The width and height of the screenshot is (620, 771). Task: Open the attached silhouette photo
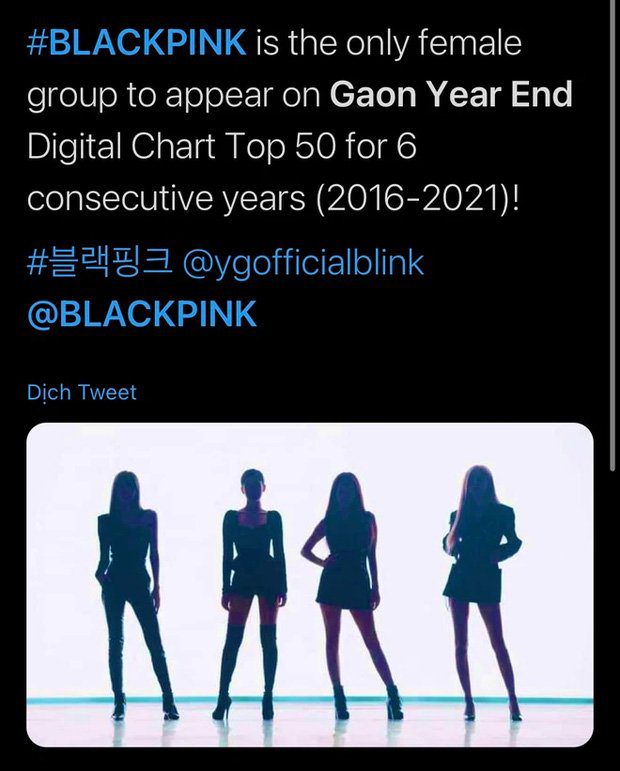(x=310, y=585)
